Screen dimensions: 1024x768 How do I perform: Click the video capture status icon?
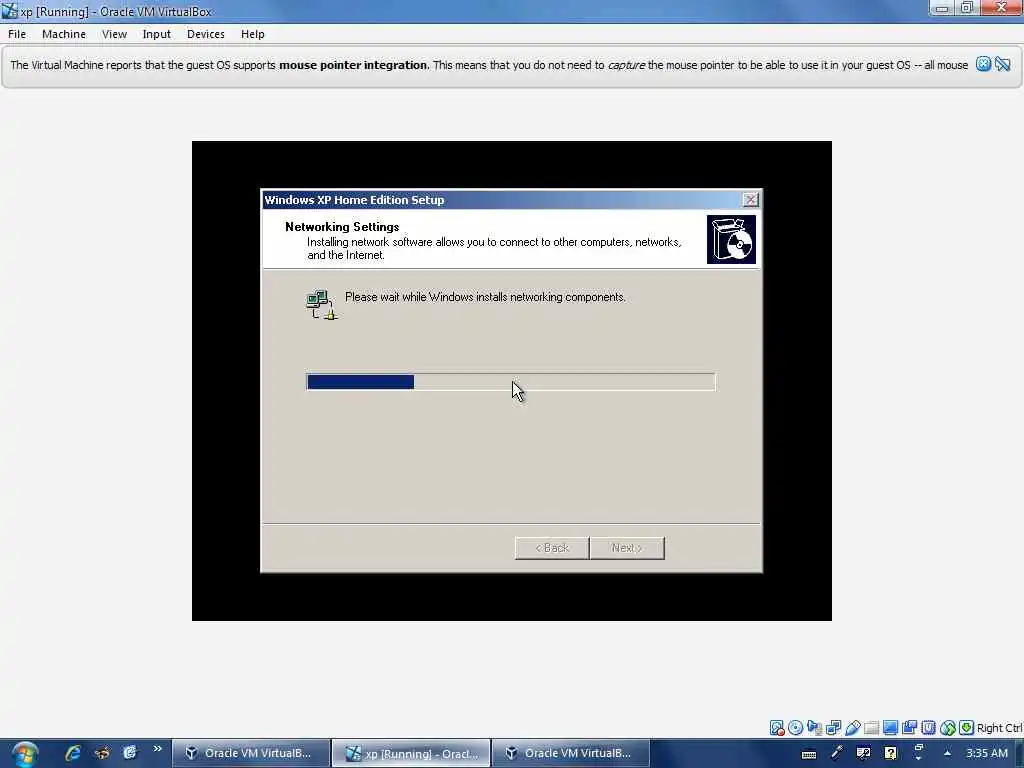pos(909,728)
